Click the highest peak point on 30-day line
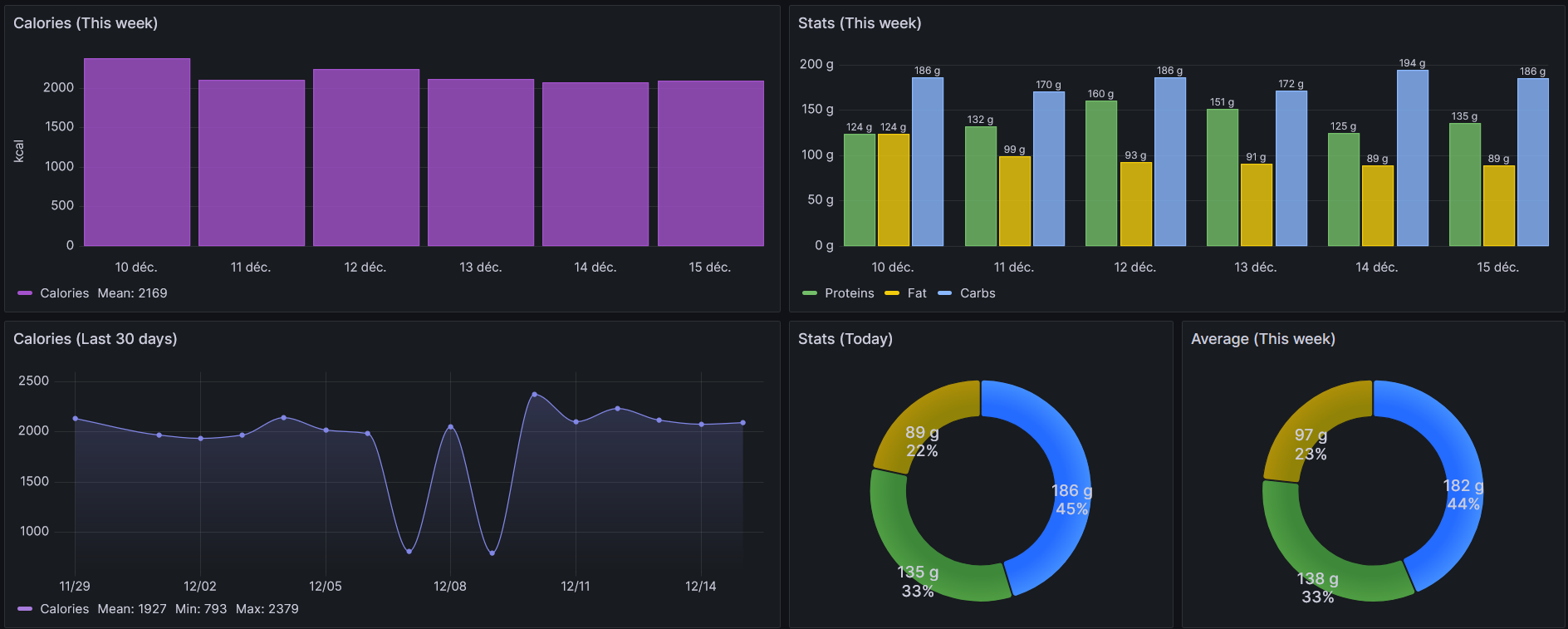The image size is (1568, 629). 534,394
